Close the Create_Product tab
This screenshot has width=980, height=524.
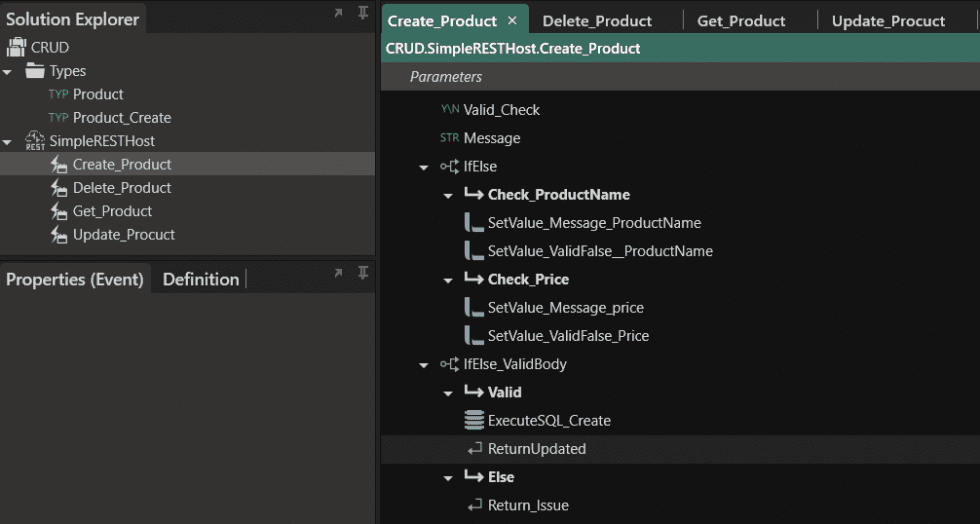pyautogui.click(x=512, y=21)
